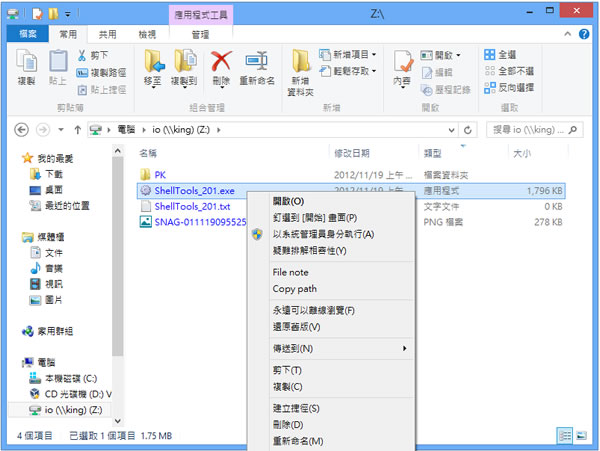This screenshot has height=451, width=600.
Task: Sort by Date modified (修改日期) column header
Action: pos(351,153)
